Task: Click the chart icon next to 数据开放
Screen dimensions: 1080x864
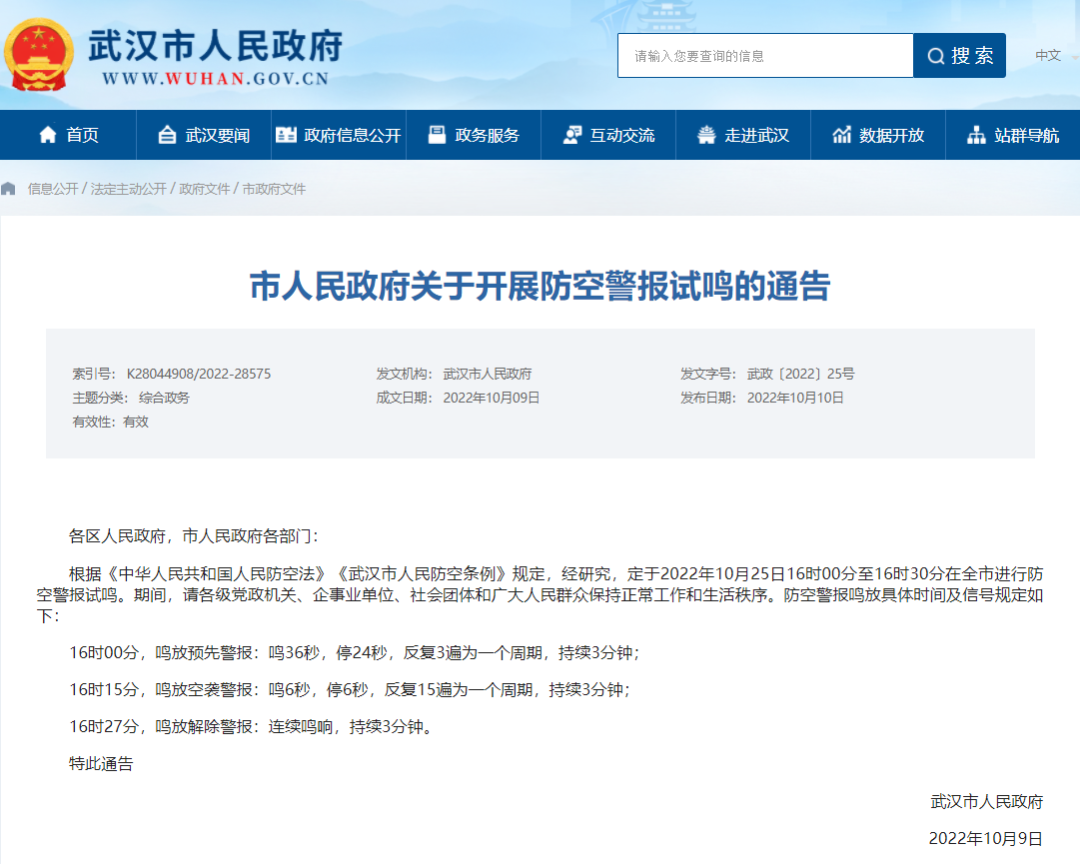Action: (840, 134)
